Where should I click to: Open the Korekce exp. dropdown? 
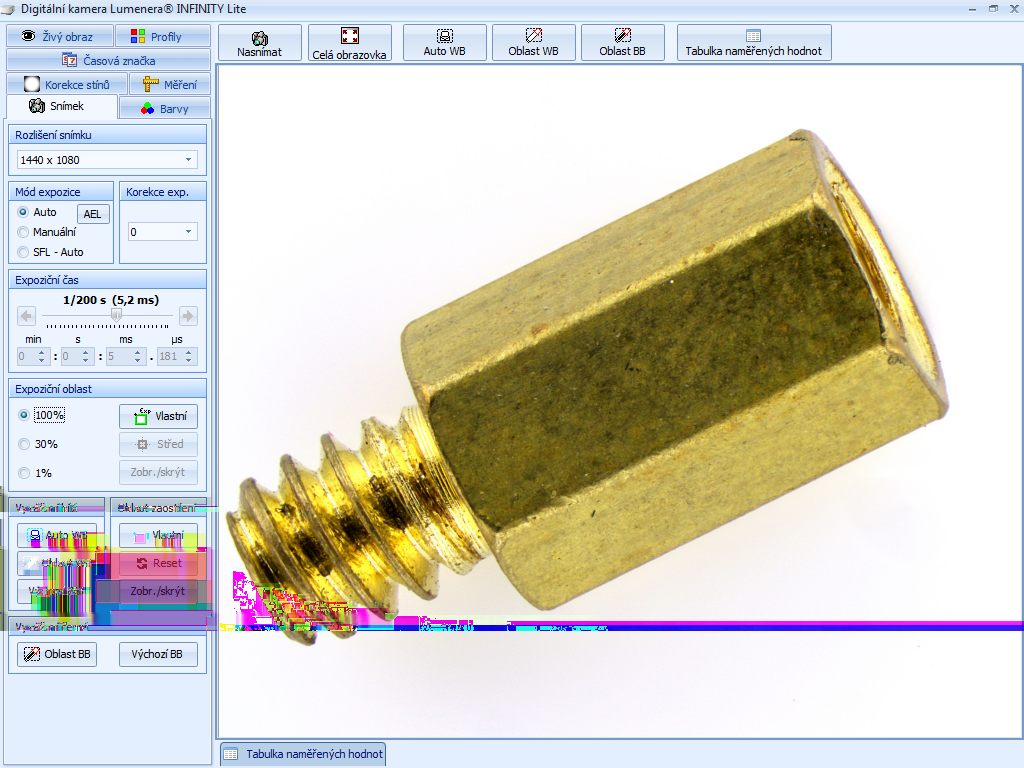(188, 232)
